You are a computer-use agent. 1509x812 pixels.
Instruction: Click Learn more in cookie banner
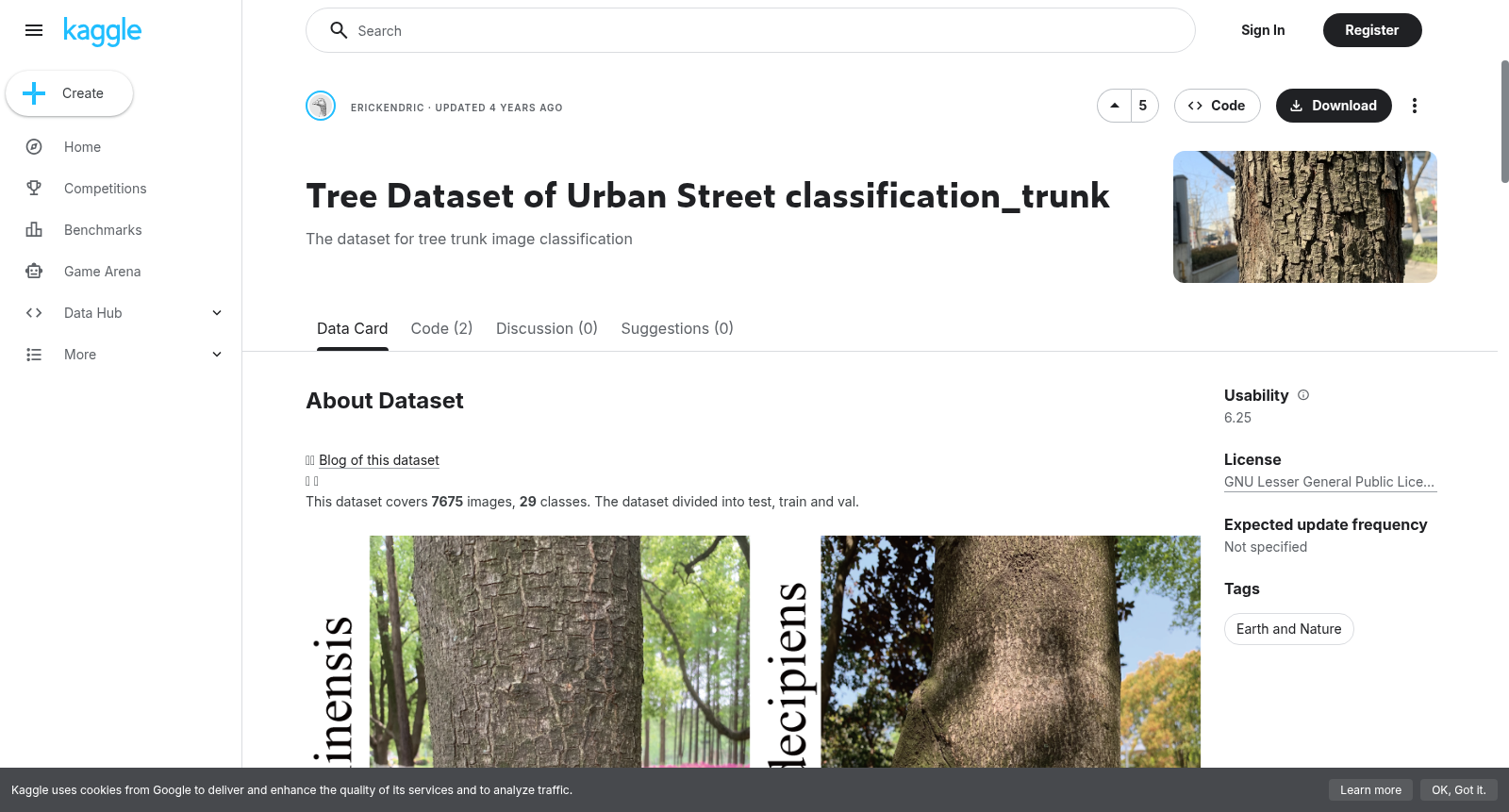pos(1370,790)
